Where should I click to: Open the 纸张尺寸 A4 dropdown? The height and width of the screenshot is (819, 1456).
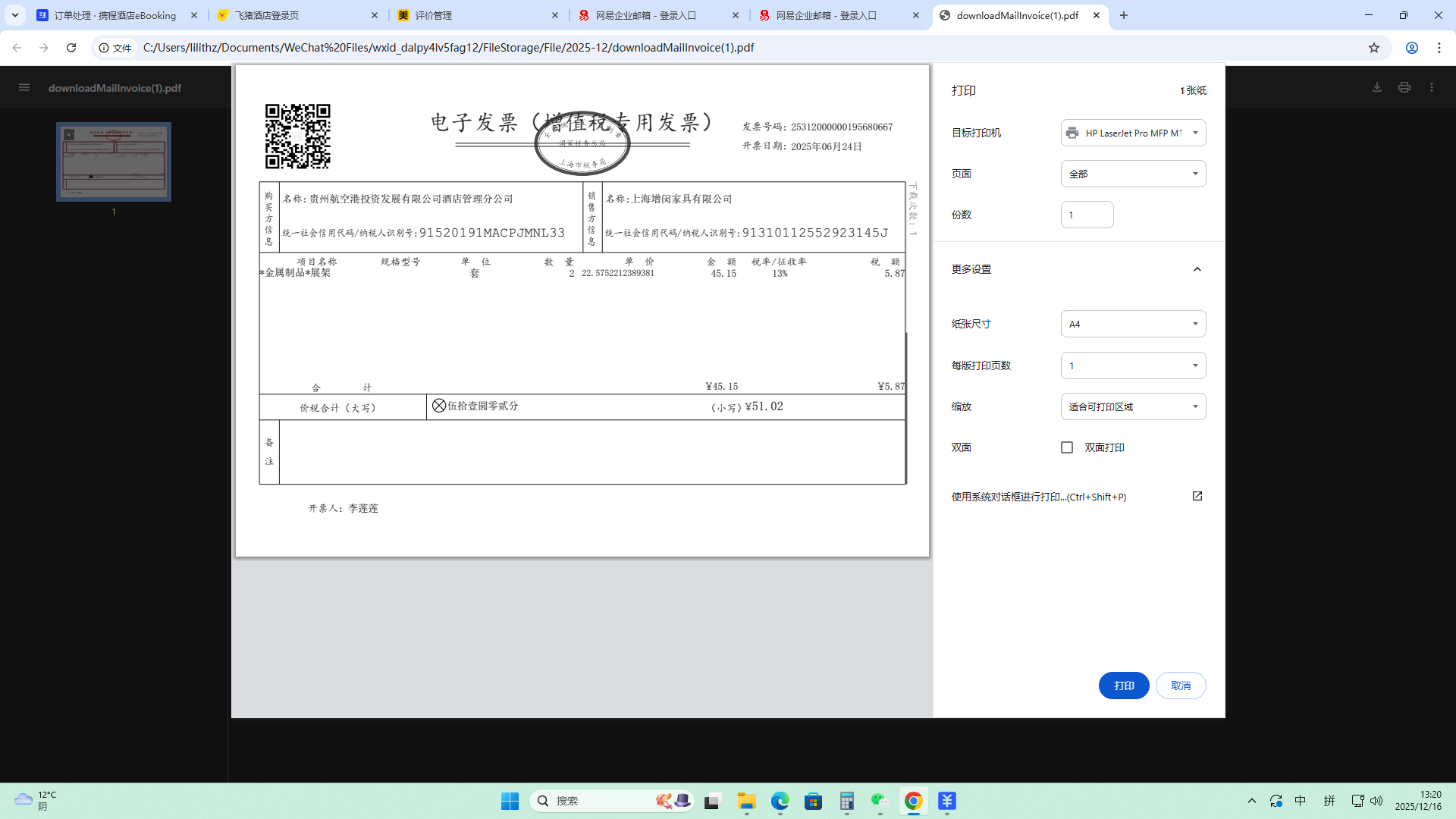point(1133,324)
